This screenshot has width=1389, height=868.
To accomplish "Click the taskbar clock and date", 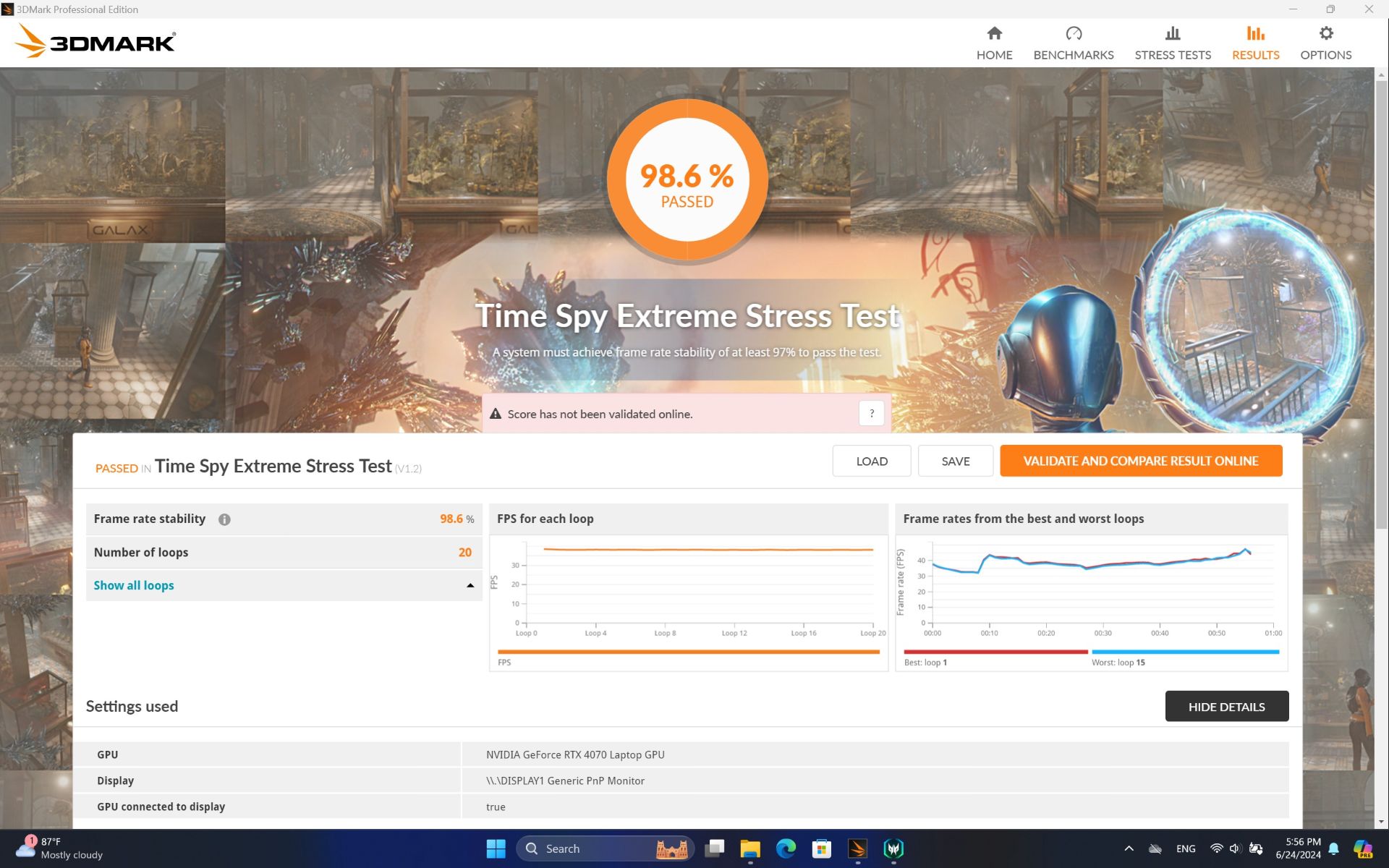I will click(1298, 848).
